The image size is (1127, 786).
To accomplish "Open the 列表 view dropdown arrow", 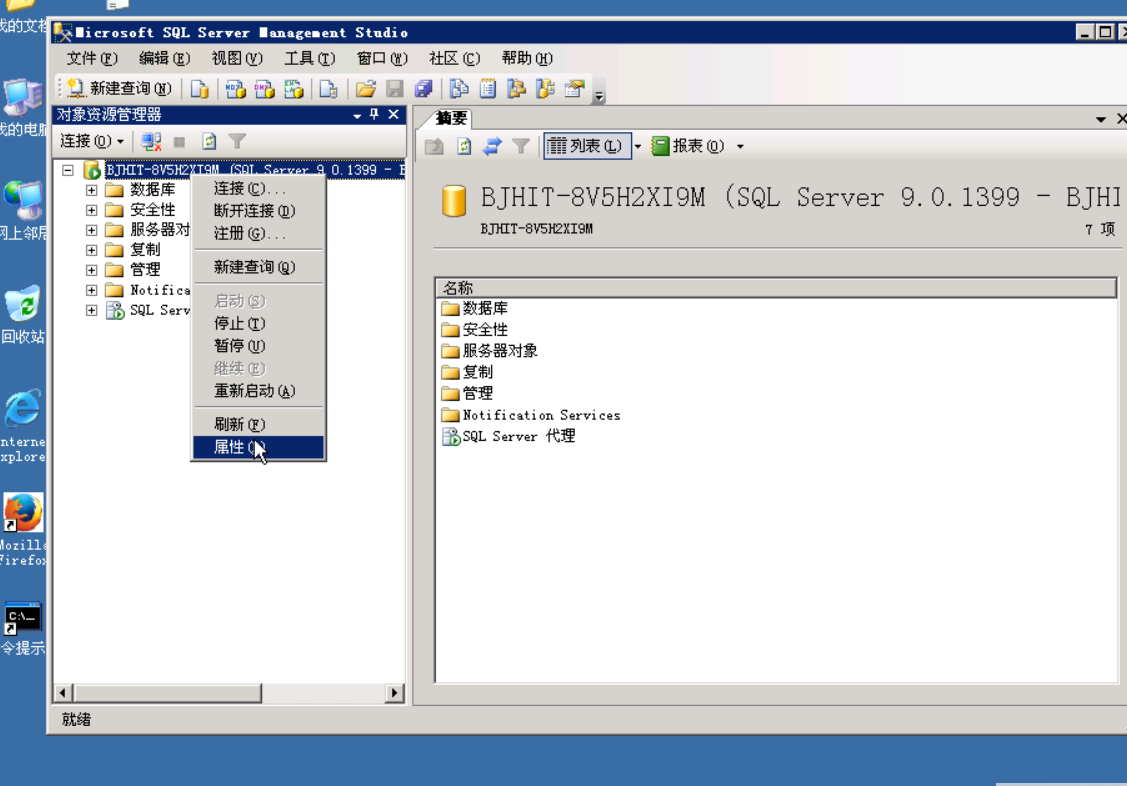I will (638, 147).
